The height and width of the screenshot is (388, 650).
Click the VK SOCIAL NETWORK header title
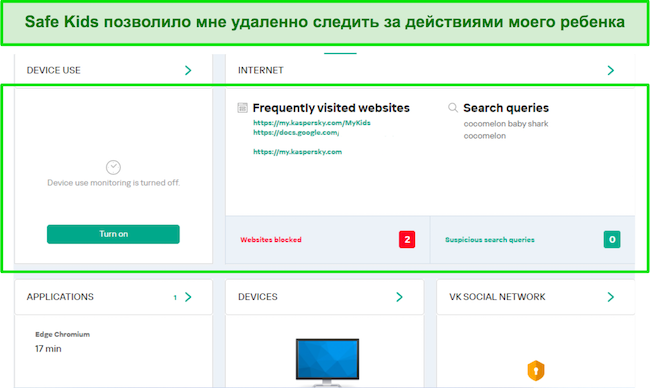497,297
